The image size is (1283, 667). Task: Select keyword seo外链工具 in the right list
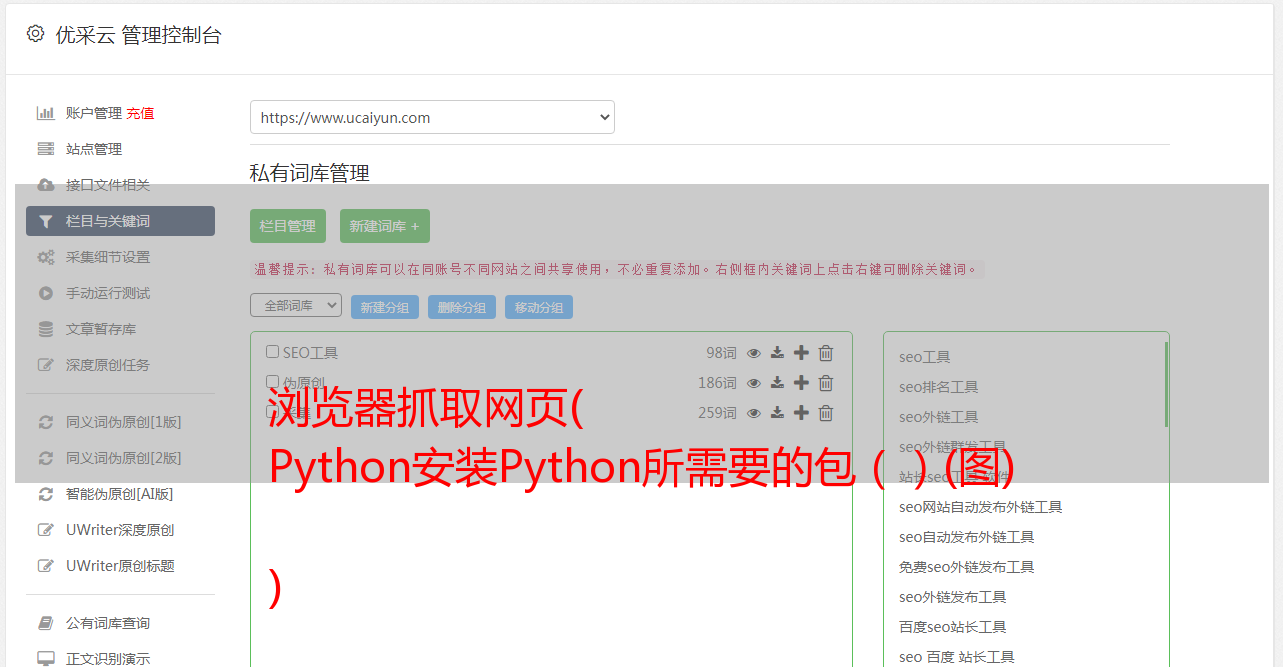(x=939, y=417)
